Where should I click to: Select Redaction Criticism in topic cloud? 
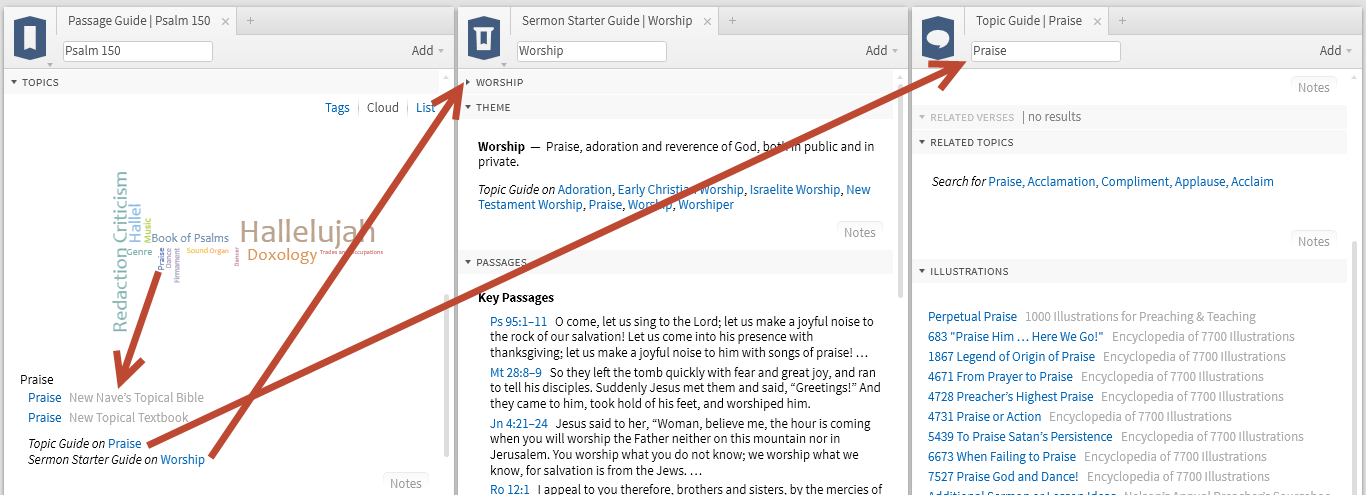[x=121, y=252]
